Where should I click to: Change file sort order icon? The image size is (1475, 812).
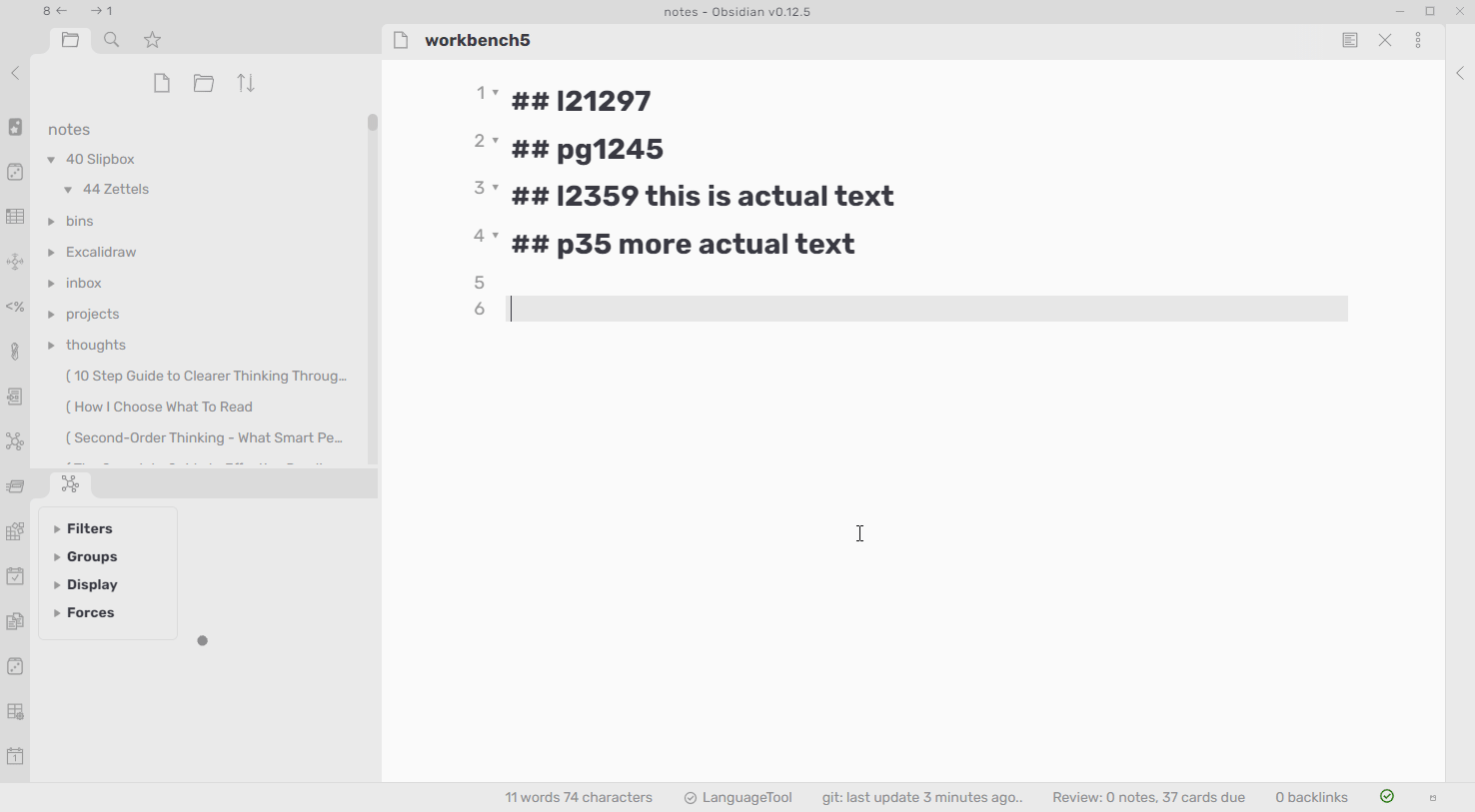[246, 84]
